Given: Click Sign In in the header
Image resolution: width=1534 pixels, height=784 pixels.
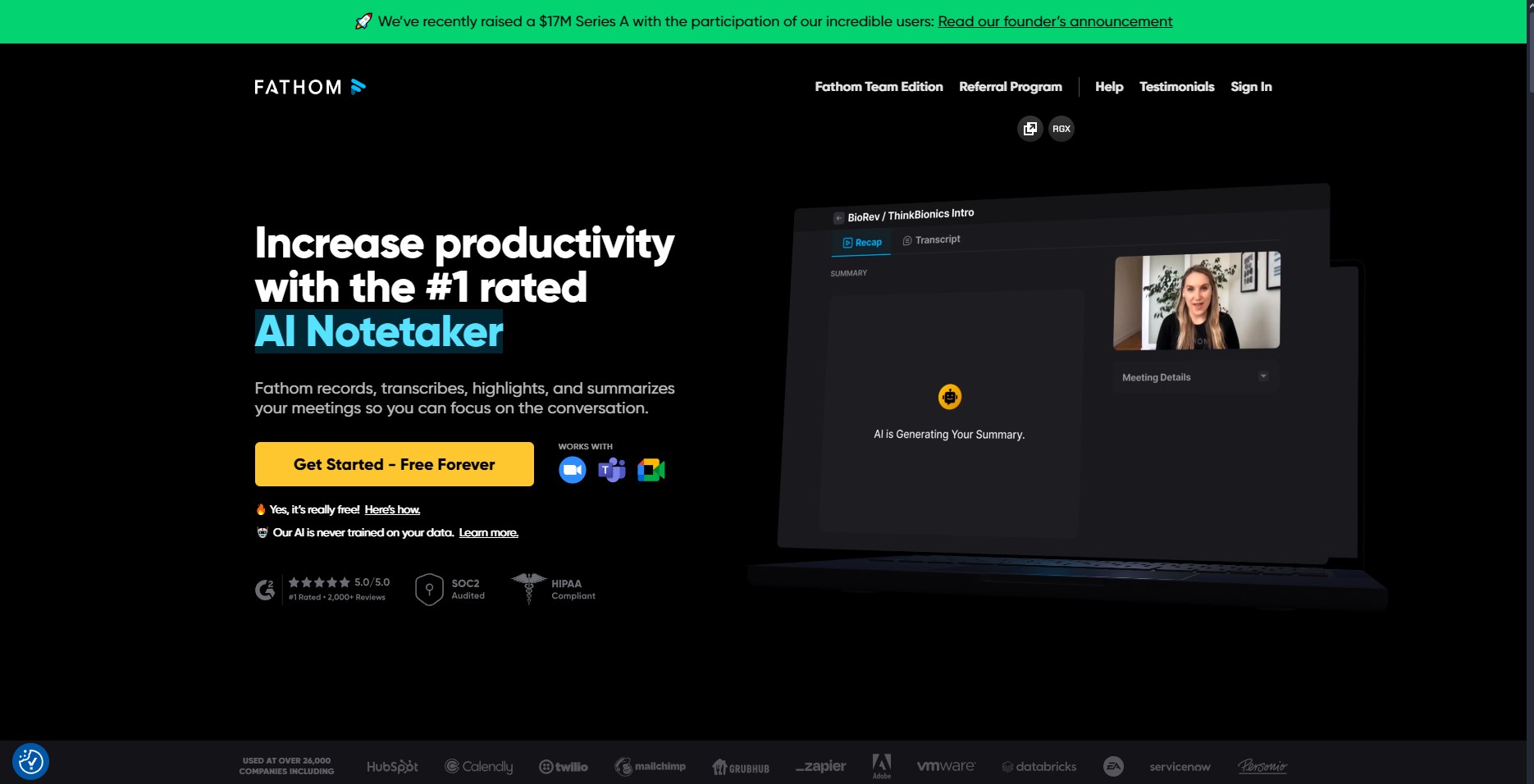Looking at the screenshot, I should [1251, 87].
